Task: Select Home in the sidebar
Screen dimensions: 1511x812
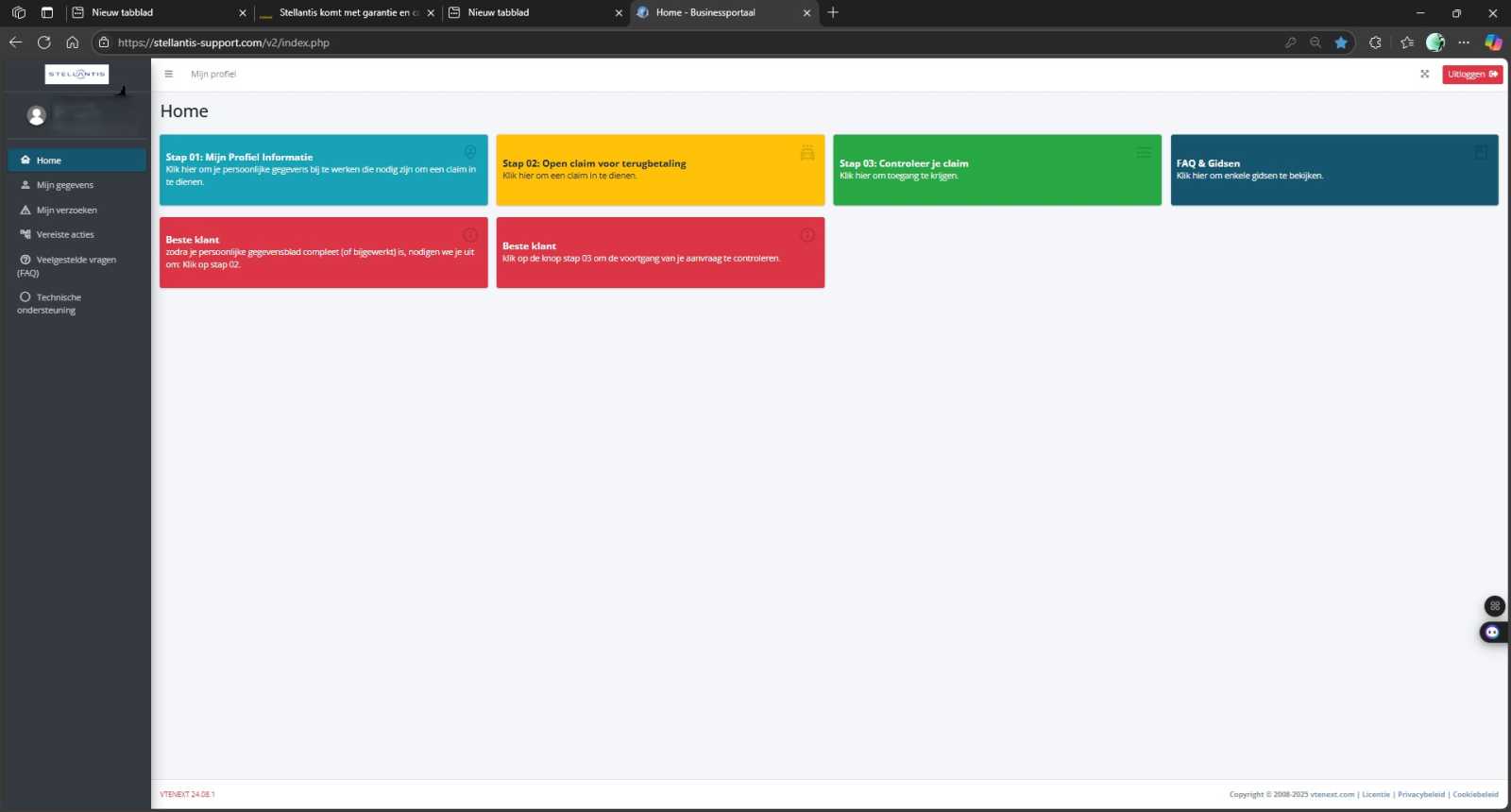Action: tap(76, 161)
